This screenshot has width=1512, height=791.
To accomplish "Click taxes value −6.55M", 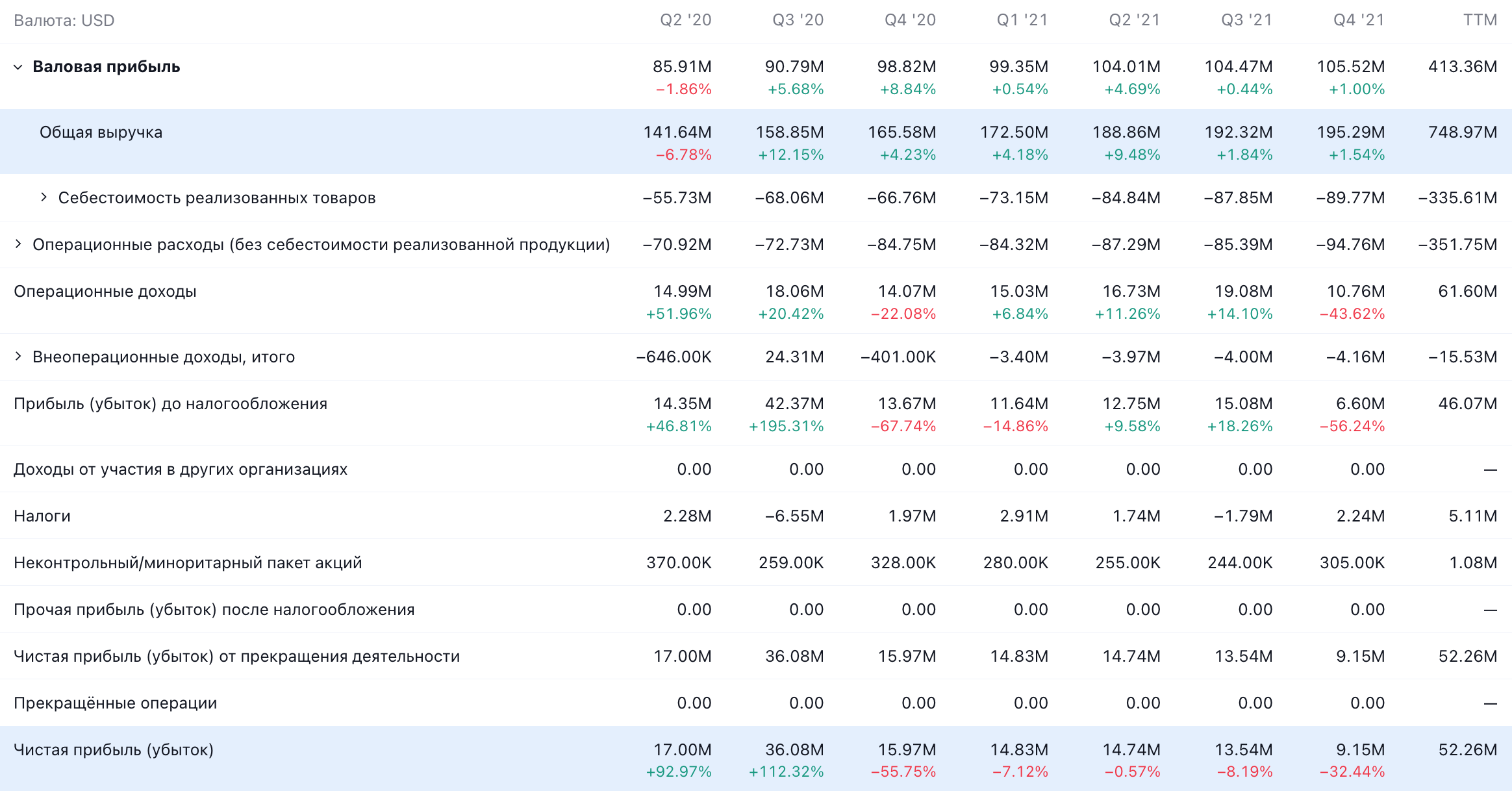I will point(795,516).
